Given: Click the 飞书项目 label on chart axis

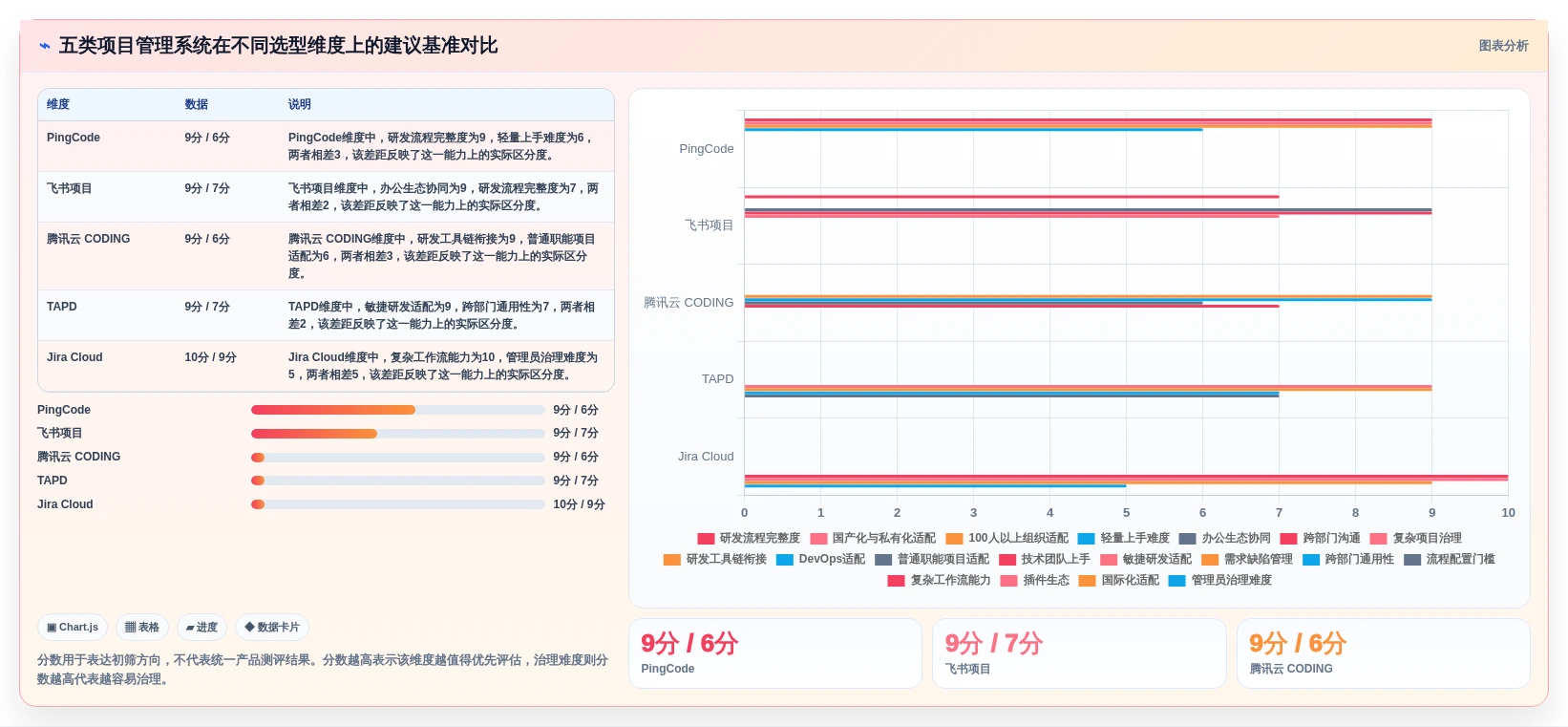Looking at the screenshot, I should pos(709,225).
